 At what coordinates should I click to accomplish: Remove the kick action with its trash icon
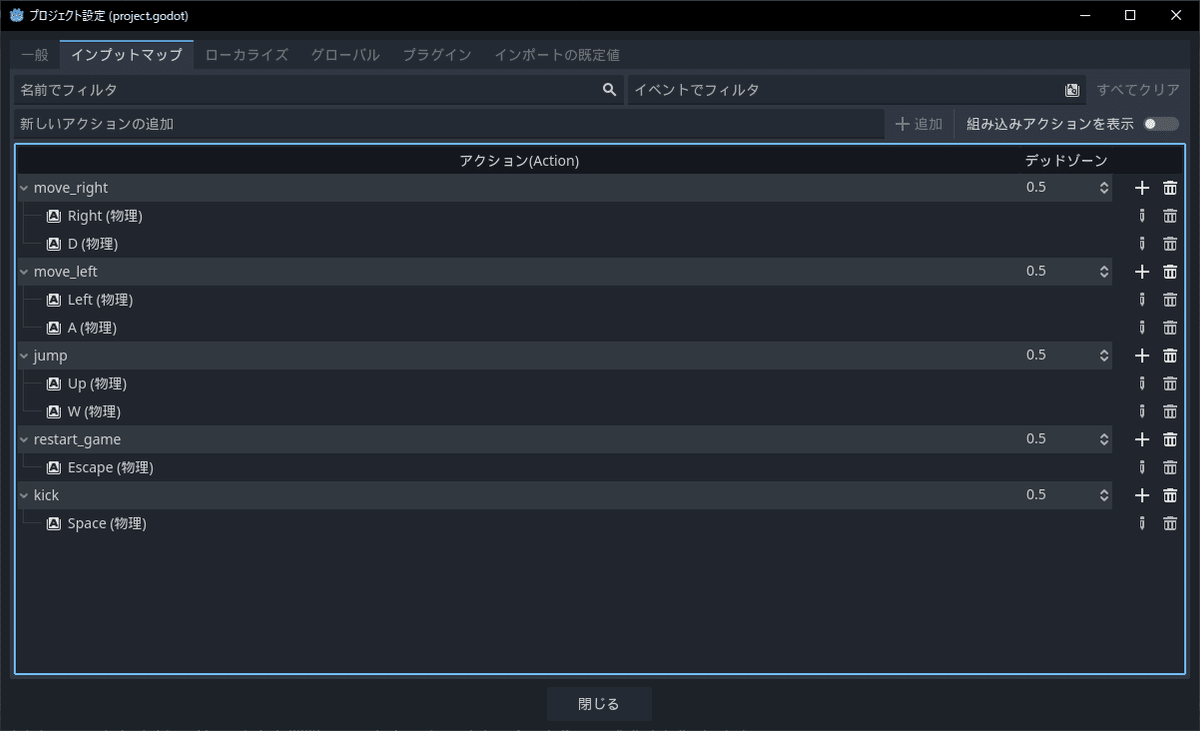[1170, 495]
